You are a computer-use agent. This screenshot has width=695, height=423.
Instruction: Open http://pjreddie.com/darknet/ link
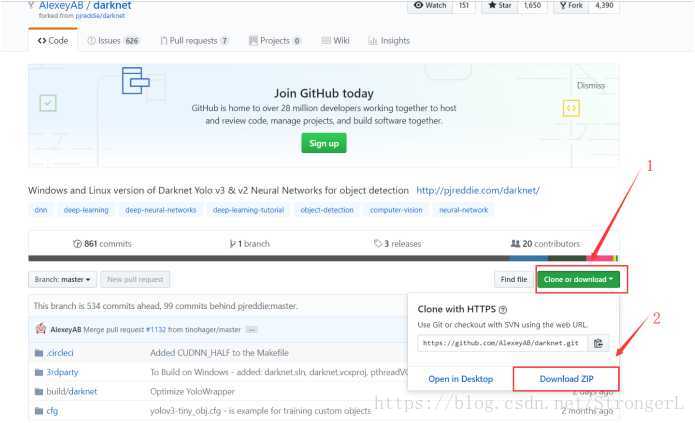click(x=478, y=190)
